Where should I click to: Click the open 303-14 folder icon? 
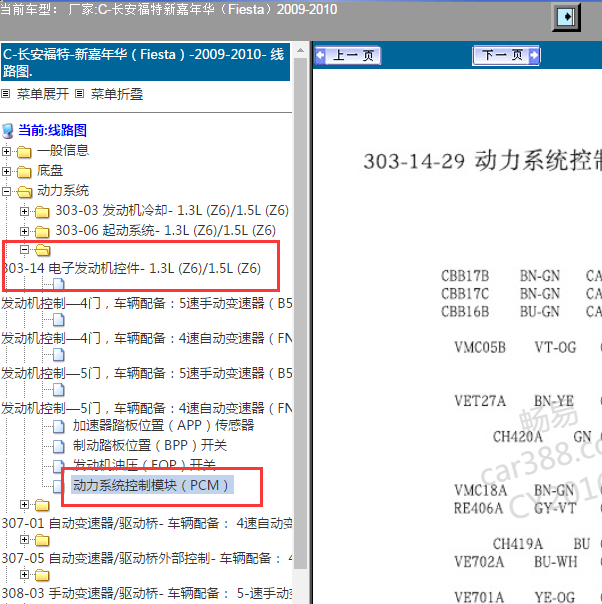[43, 250]
